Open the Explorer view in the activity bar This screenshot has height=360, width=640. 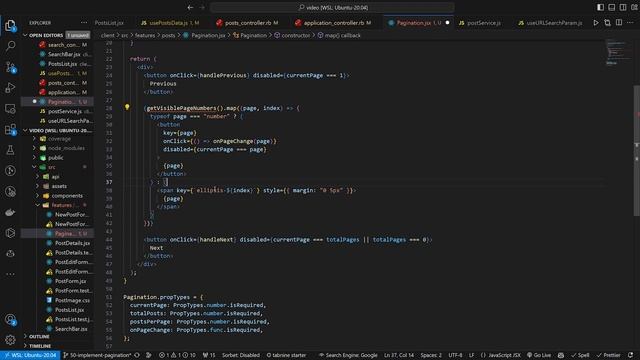coord(10,25)
